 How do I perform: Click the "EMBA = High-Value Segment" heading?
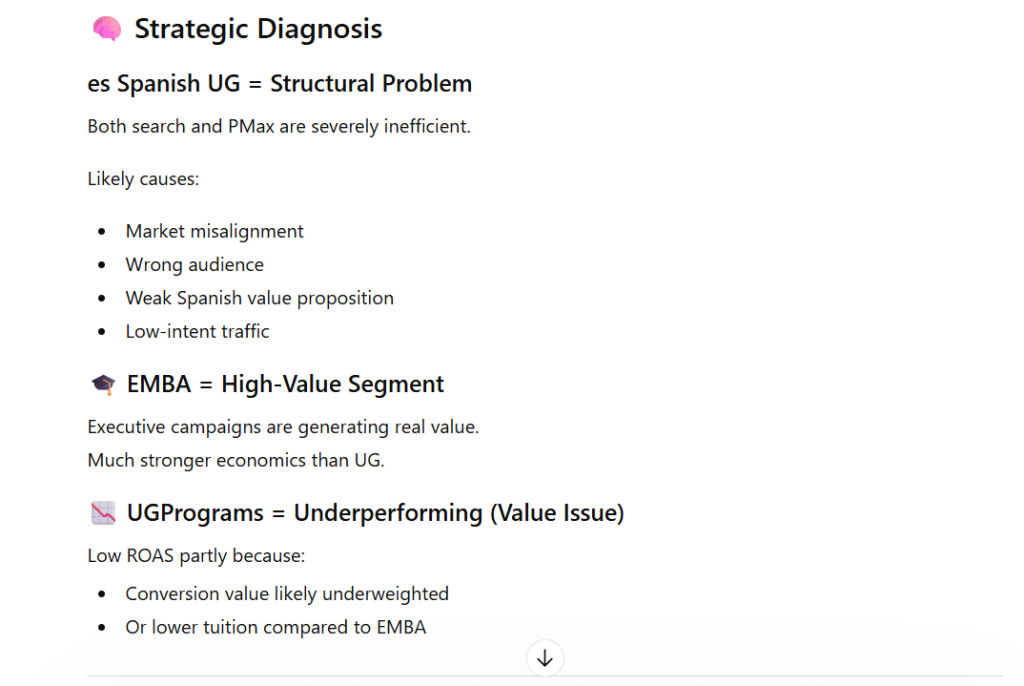285,384
